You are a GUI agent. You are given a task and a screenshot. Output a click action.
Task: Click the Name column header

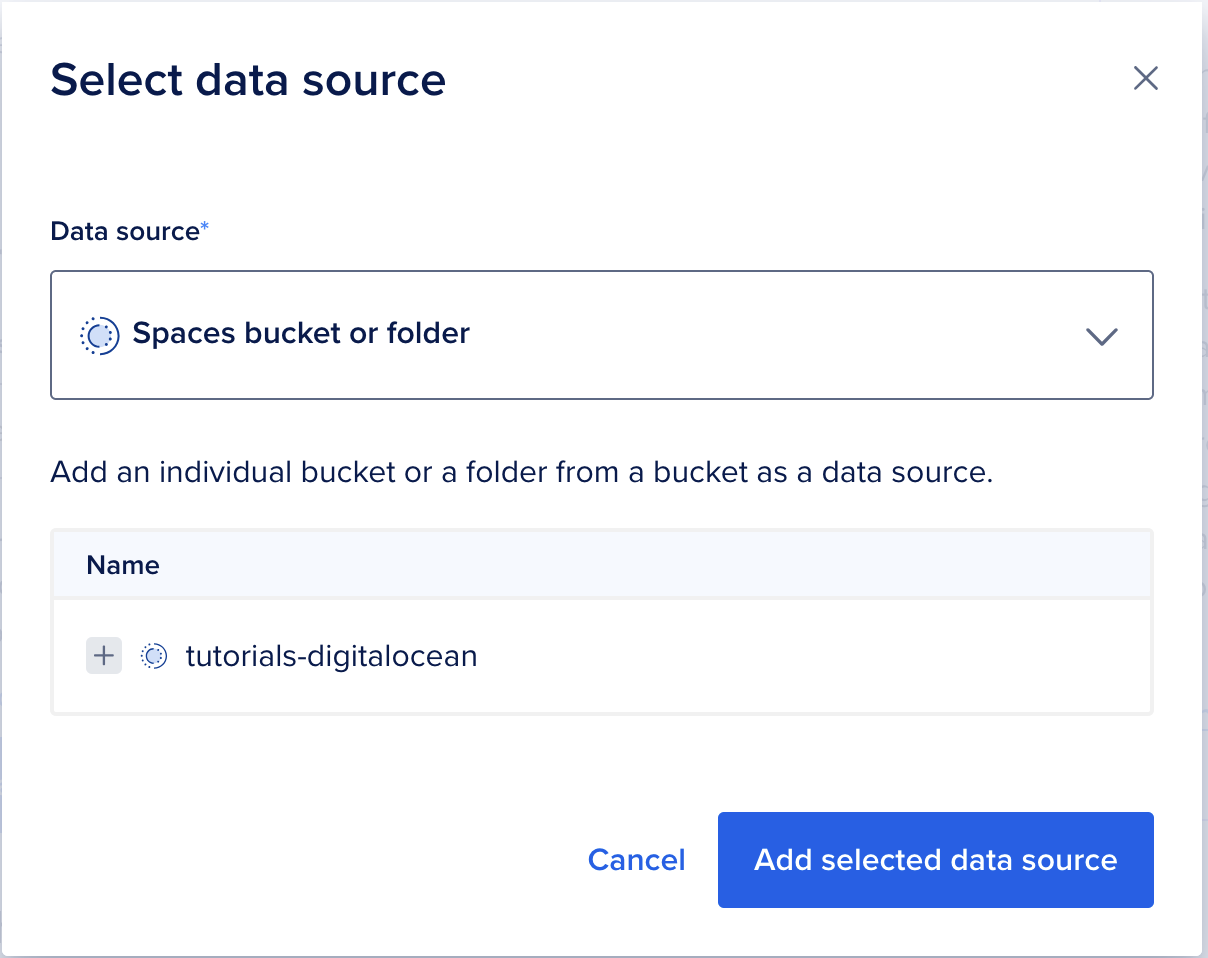pyautogui.click(x=123, y=565)
